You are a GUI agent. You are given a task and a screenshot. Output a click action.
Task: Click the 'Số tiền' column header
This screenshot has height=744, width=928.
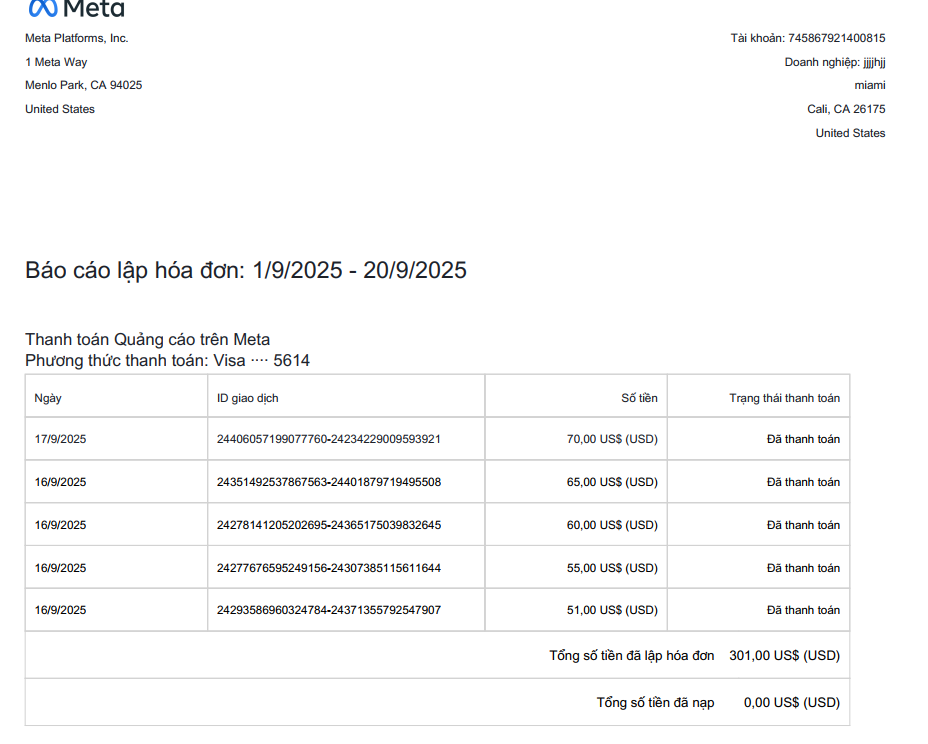coord(639,398)
